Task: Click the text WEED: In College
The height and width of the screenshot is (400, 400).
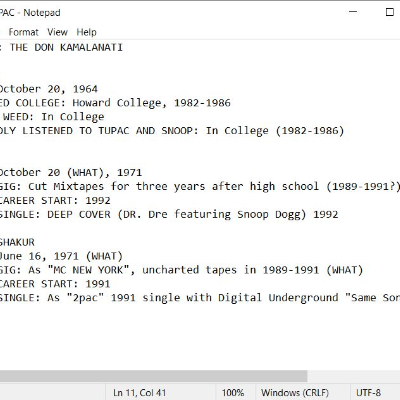Action: (53, 117)
